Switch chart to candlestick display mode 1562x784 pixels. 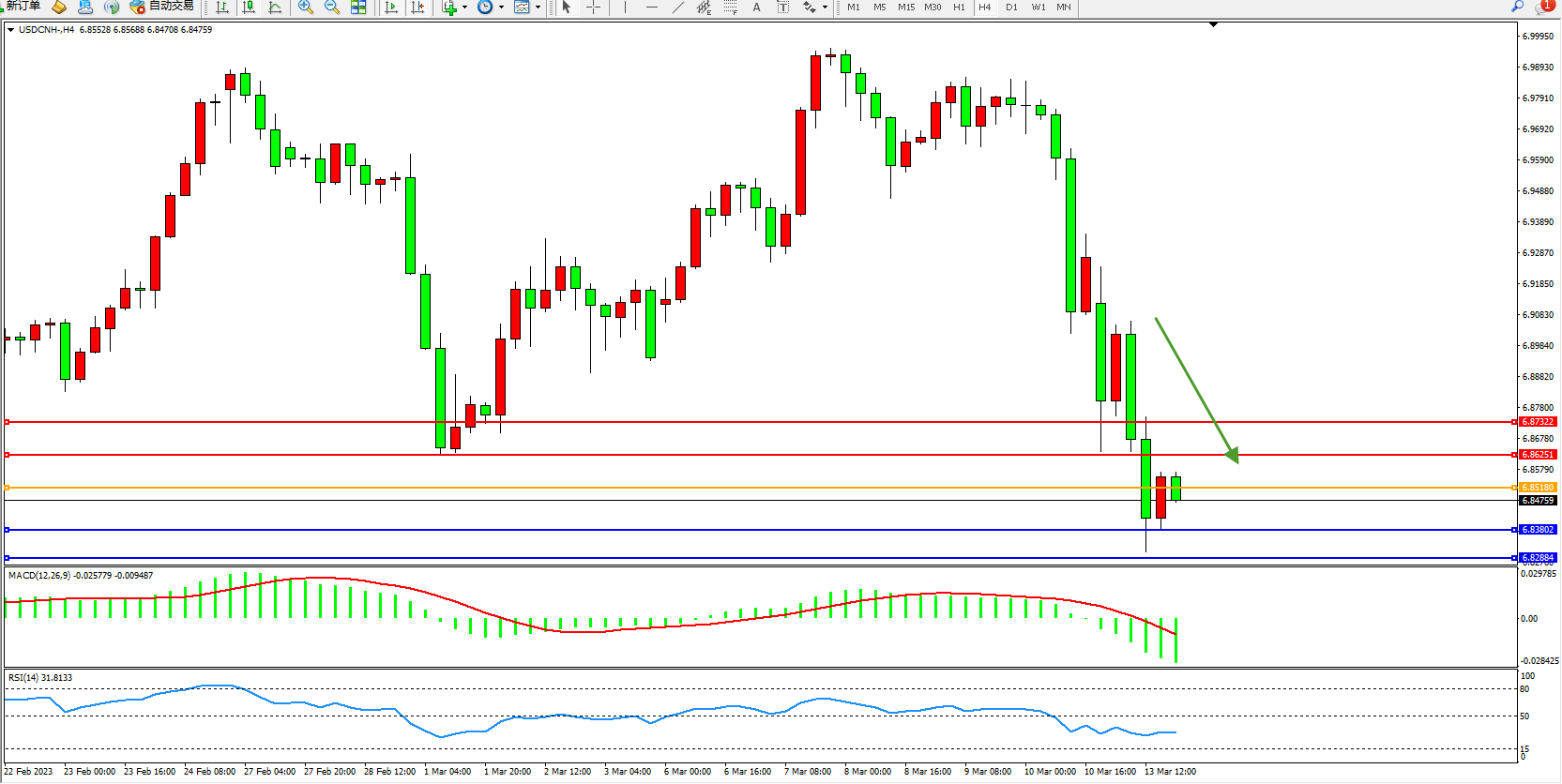click(x=249, y=8)
